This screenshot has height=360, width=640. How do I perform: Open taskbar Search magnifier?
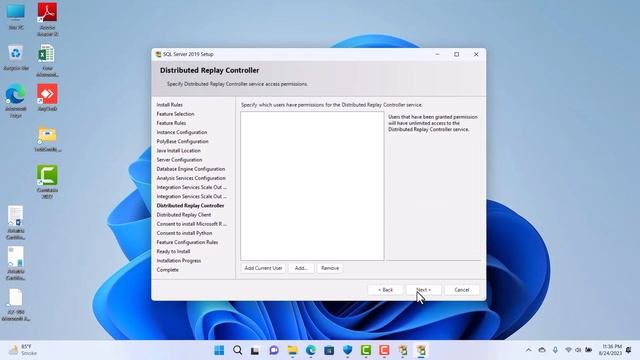pos(238,350)
